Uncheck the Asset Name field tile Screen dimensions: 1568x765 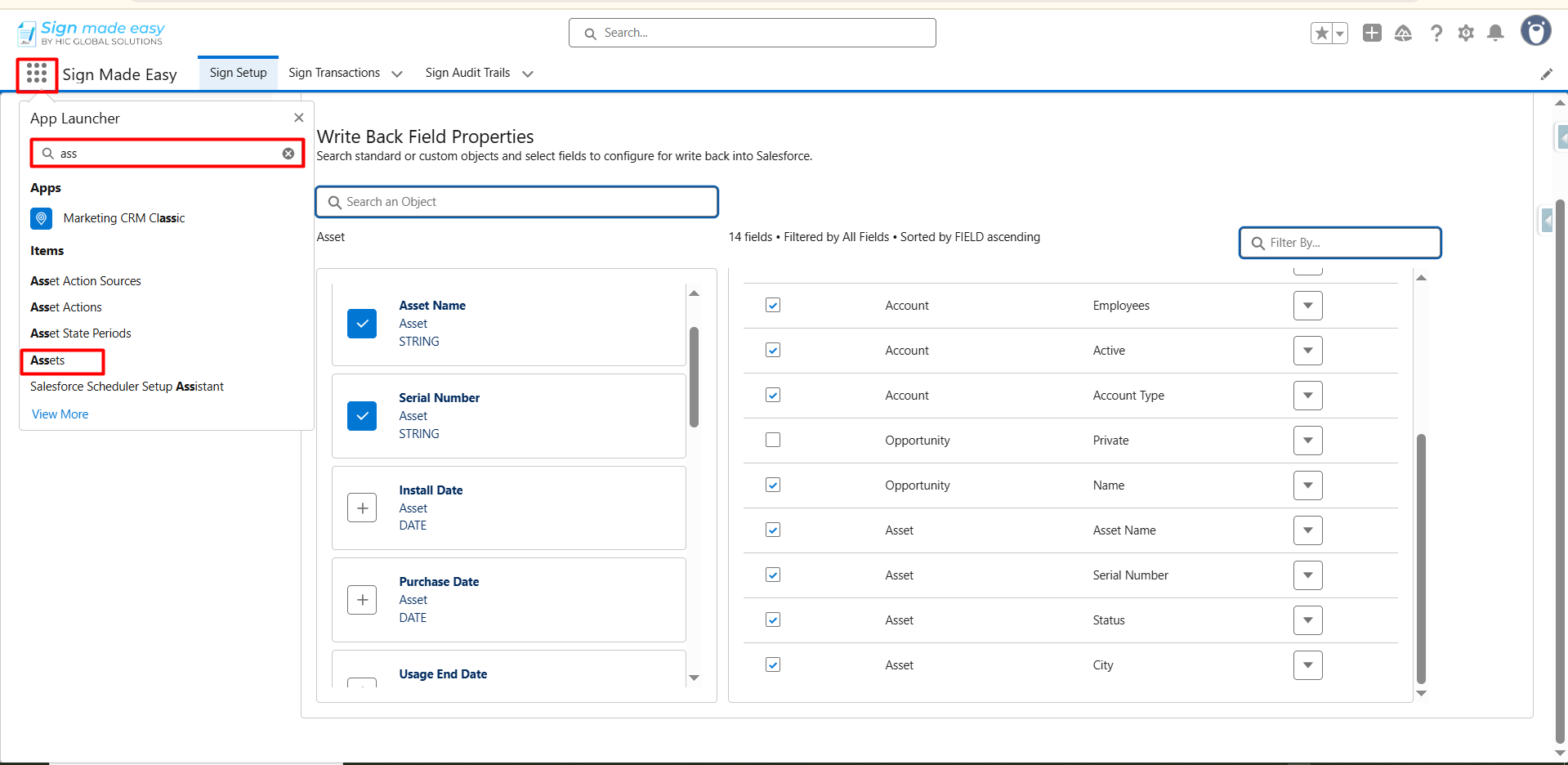362,324
